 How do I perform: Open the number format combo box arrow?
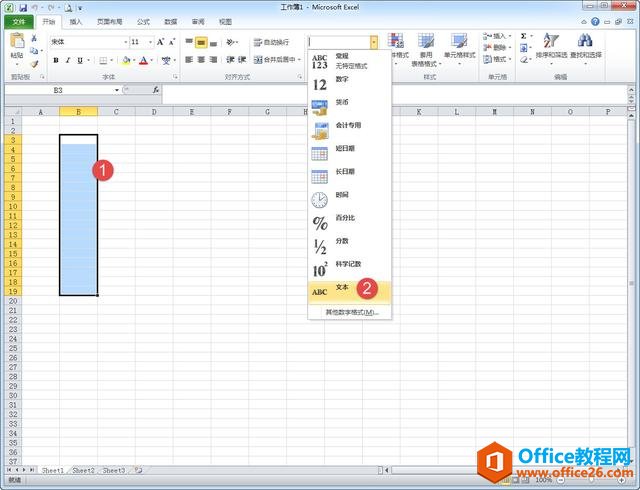(374, 42)
